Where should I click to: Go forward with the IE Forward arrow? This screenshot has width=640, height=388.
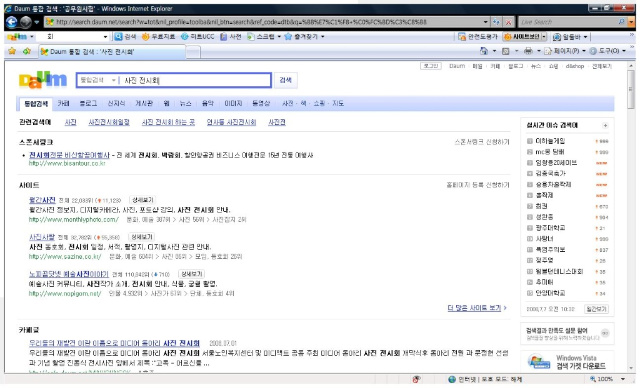pos(26,22)
